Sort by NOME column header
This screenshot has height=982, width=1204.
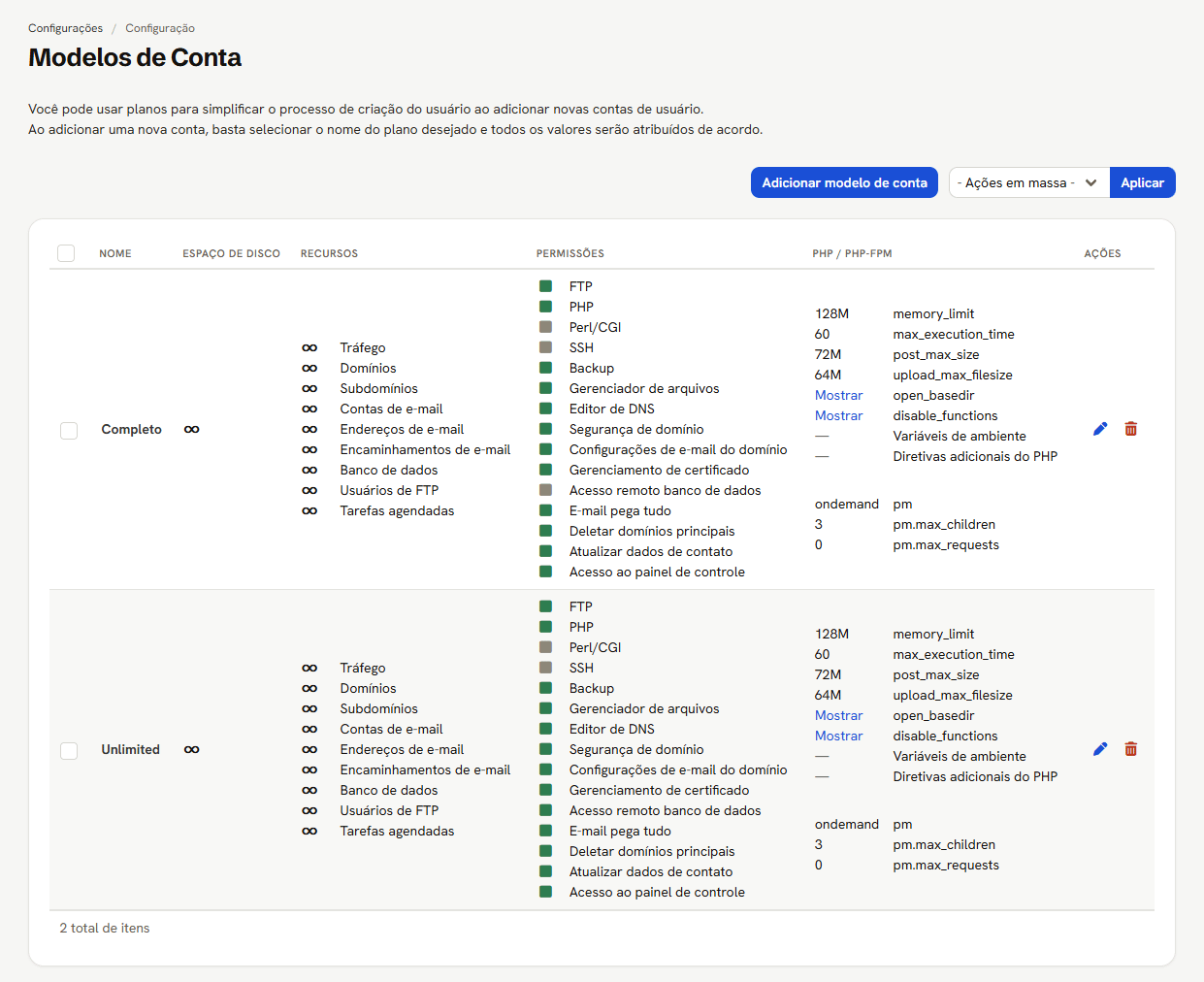(115, 253)
